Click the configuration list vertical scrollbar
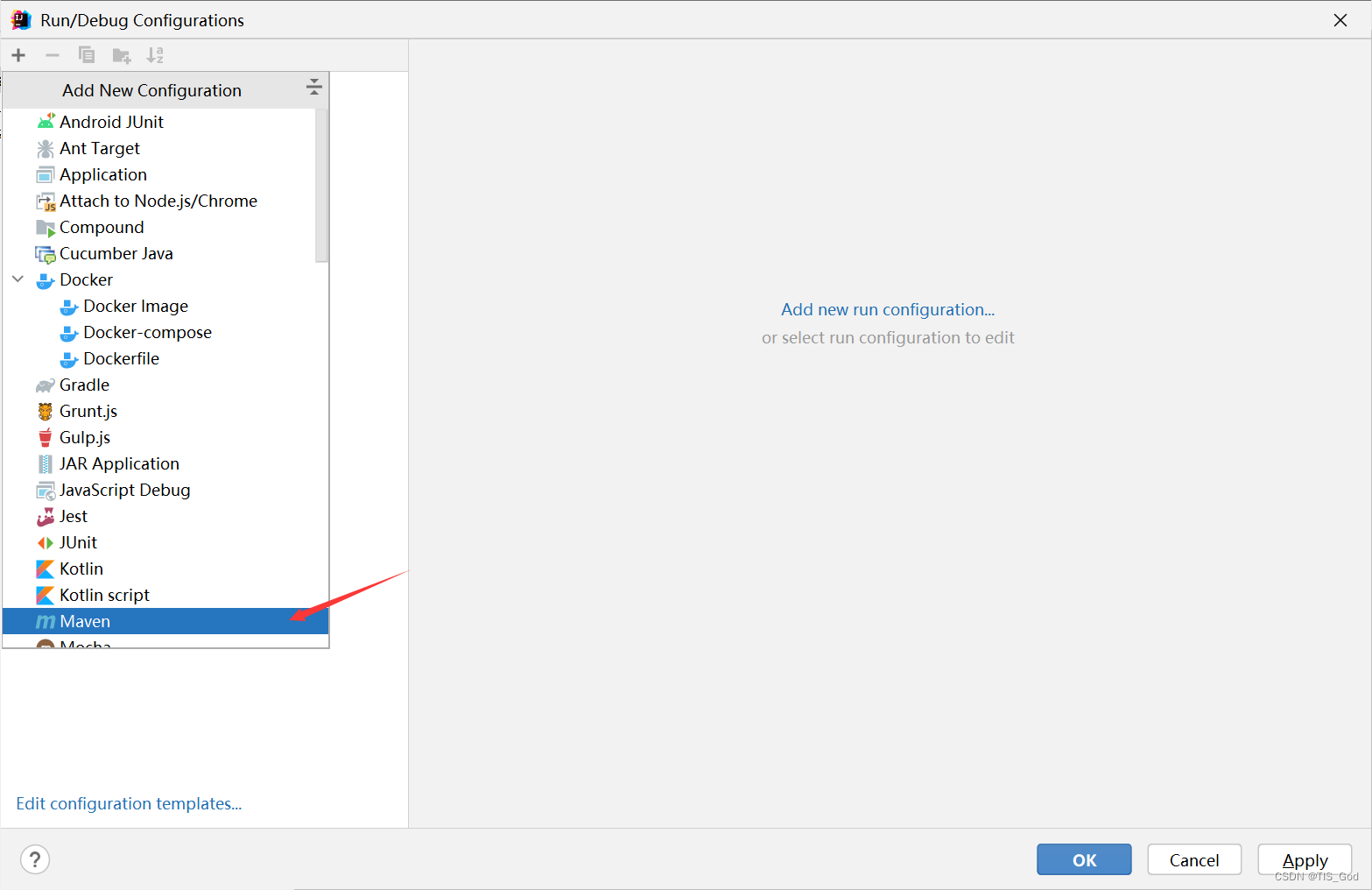This screenshot has height=890, width=1372. coord(321,185)
